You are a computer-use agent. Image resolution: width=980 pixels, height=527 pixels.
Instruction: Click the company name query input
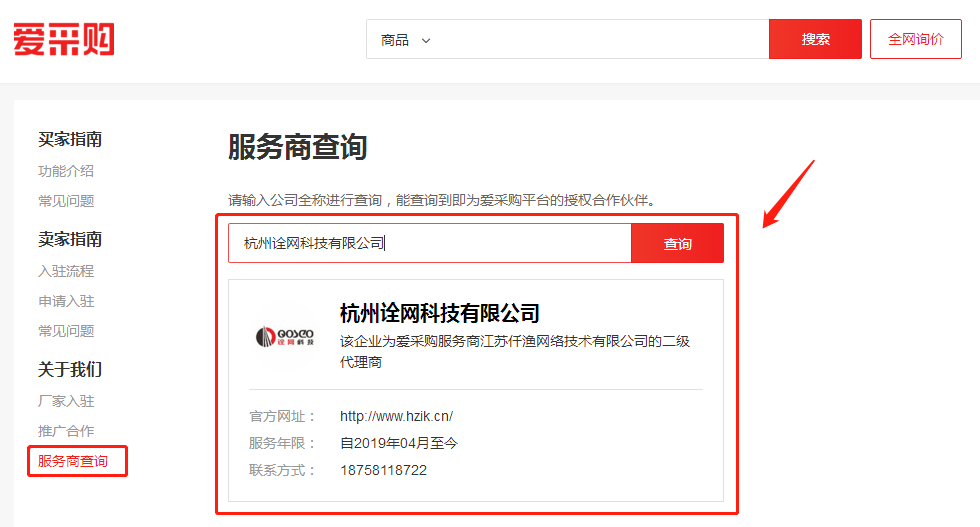click(x=430, y=243)
